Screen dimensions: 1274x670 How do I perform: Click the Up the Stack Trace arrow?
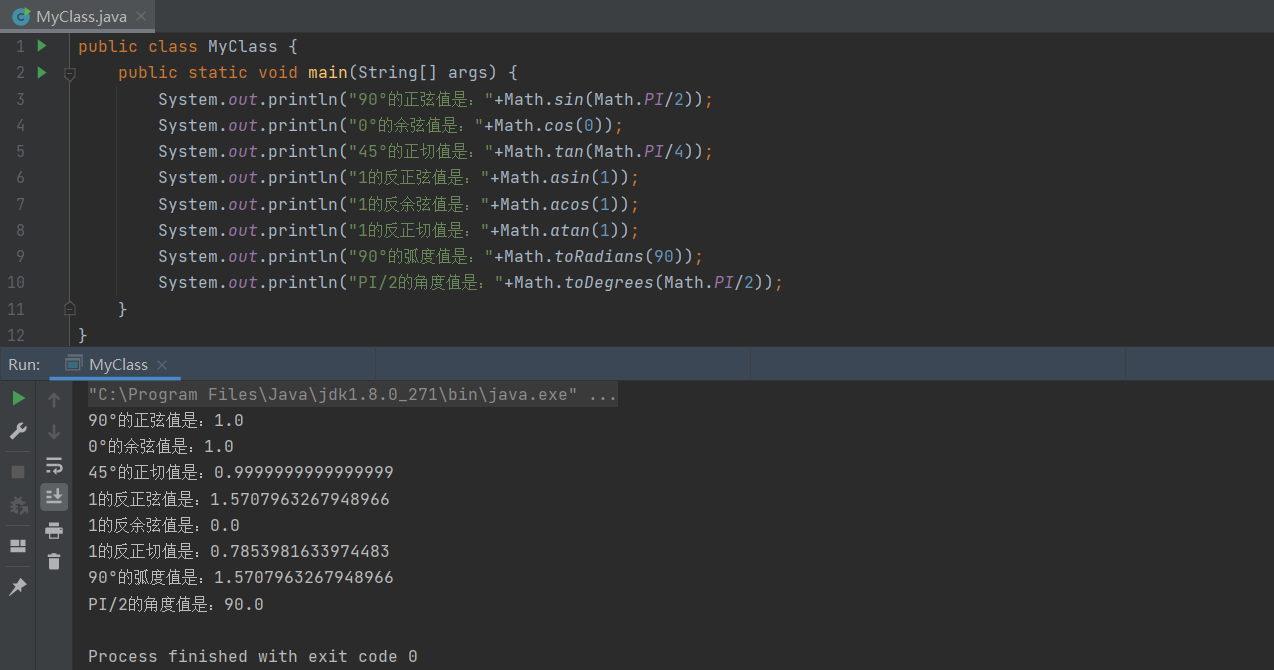54,399
